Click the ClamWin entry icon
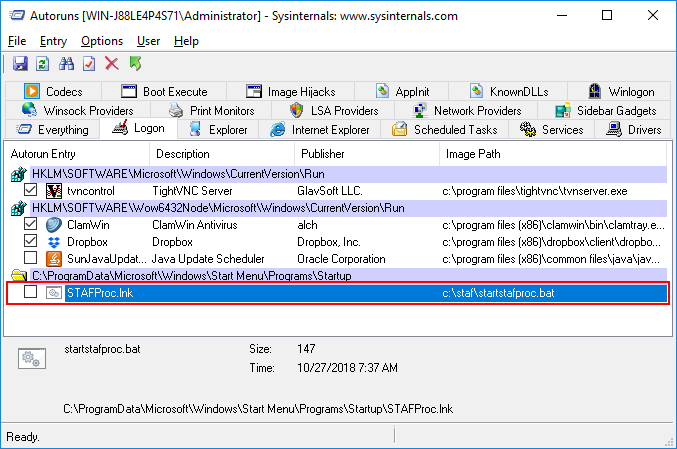Screen dimensions: 677x449 click(54, 225)
